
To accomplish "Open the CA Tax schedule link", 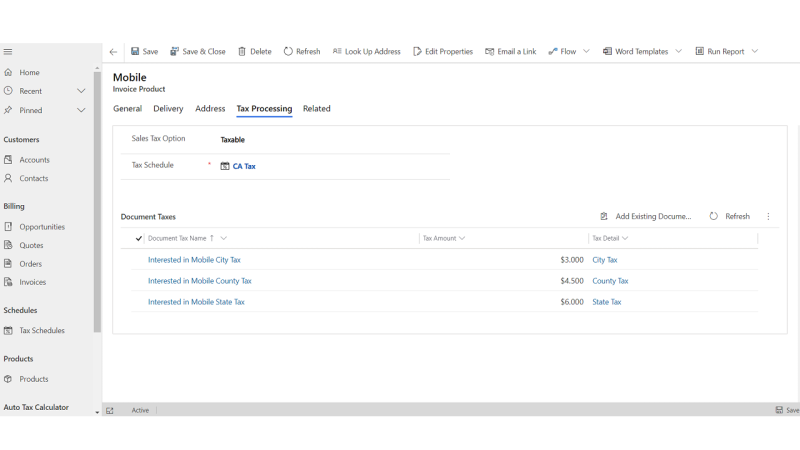I will (x=244, y=166).
